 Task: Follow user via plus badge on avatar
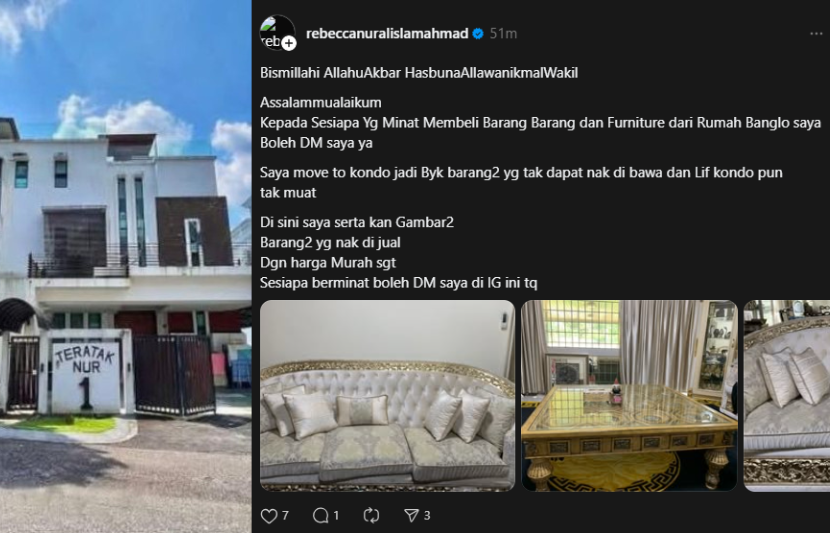pyautogui.click(x=288, y=43)
